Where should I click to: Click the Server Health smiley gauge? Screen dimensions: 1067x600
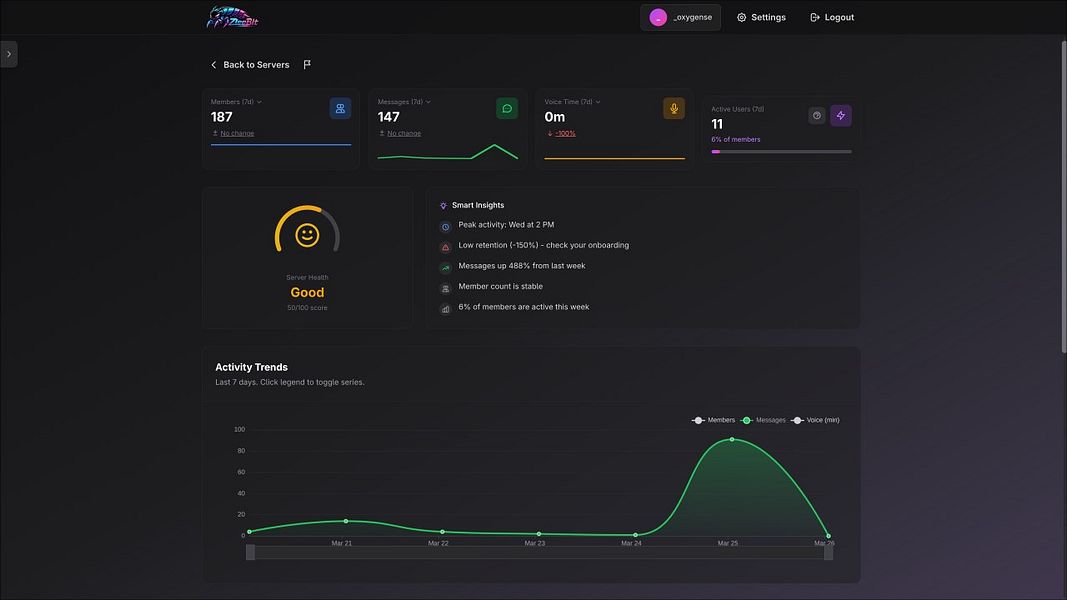[307, 230]
